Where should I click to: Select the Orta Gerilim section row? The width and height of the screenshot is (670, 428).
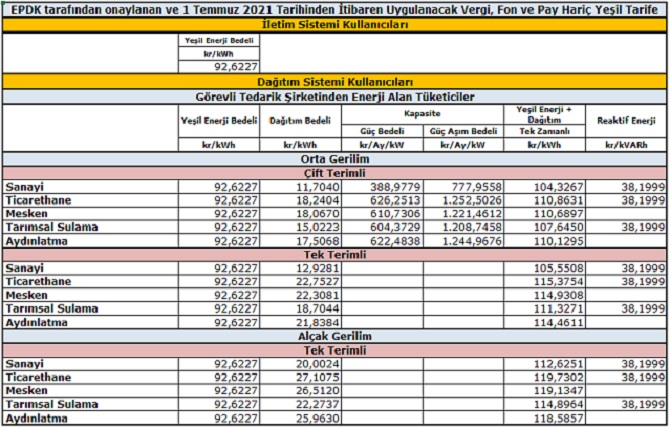(334, 160)
